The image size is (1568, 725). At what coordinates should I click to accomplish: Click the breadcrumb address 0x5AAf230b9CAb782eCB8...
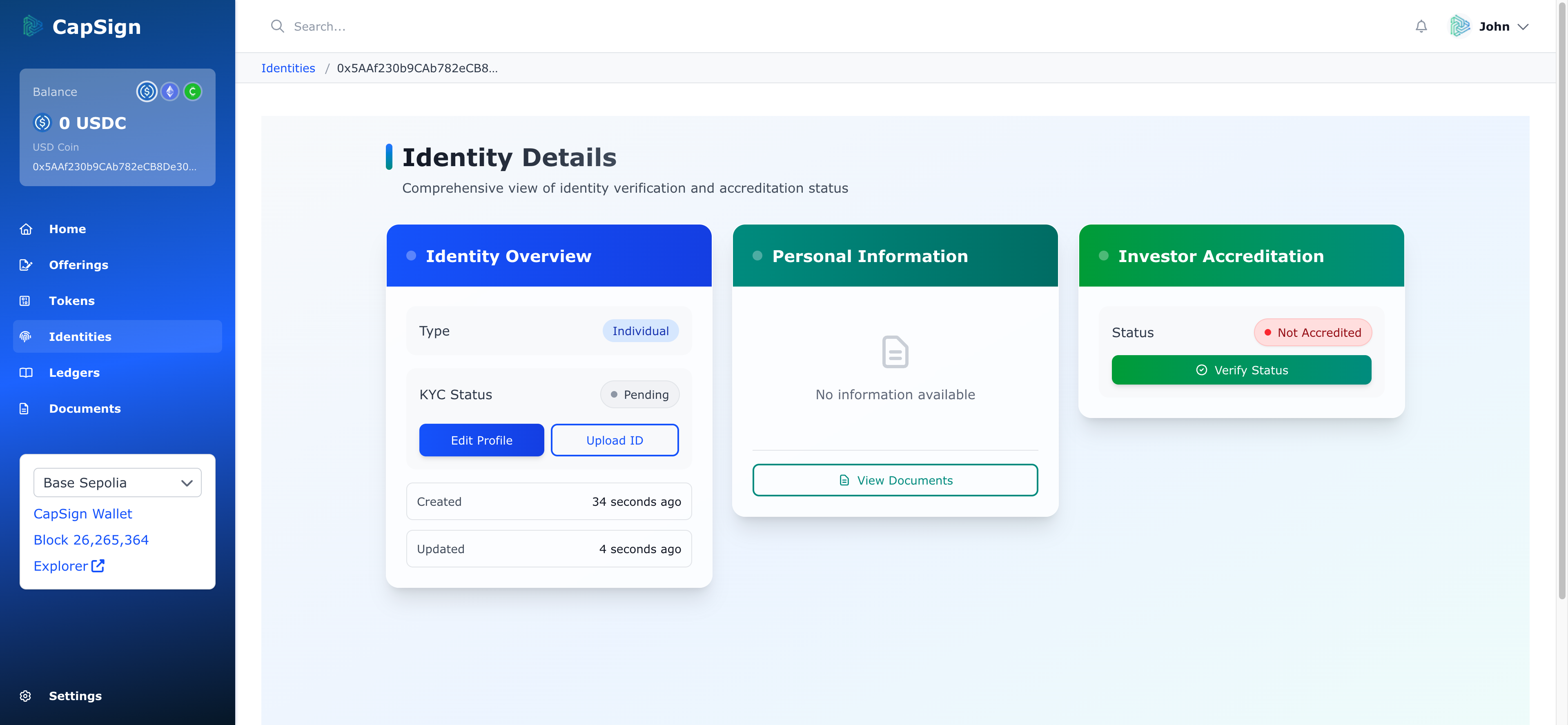coord(417,68)
